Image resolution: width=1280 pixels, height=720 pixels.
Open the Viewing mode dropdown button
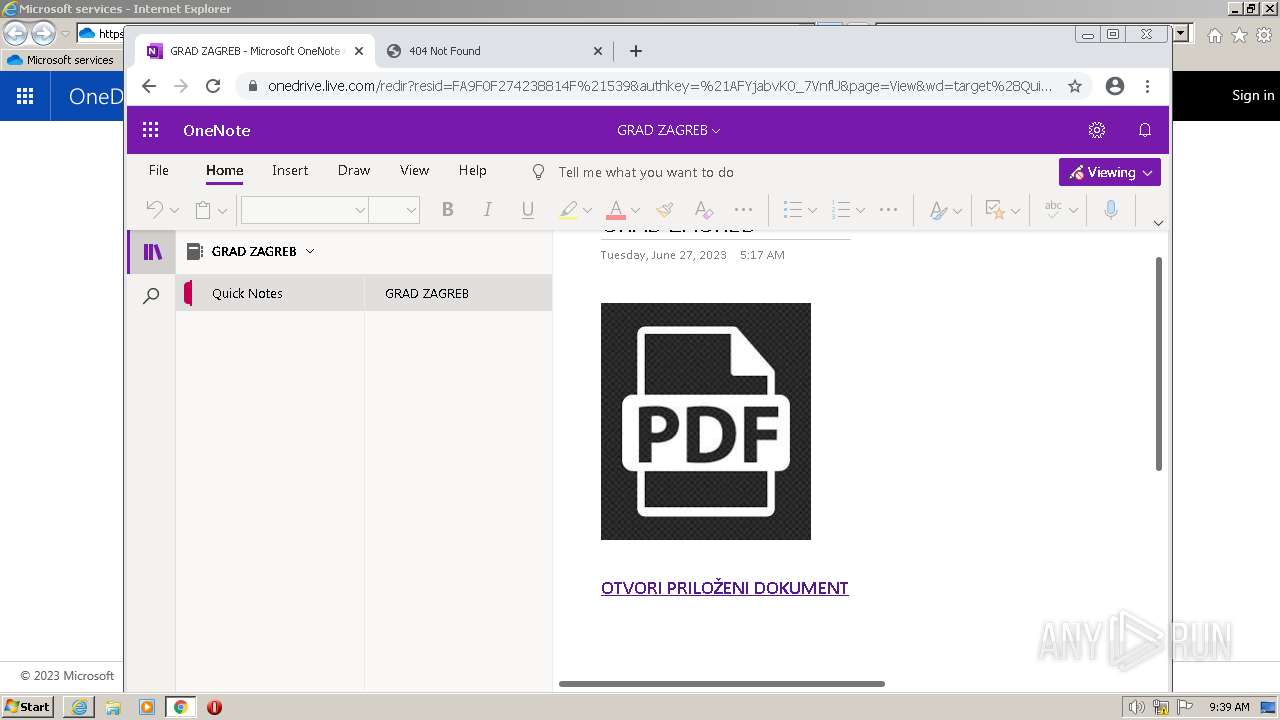[x=1110, y=172]
